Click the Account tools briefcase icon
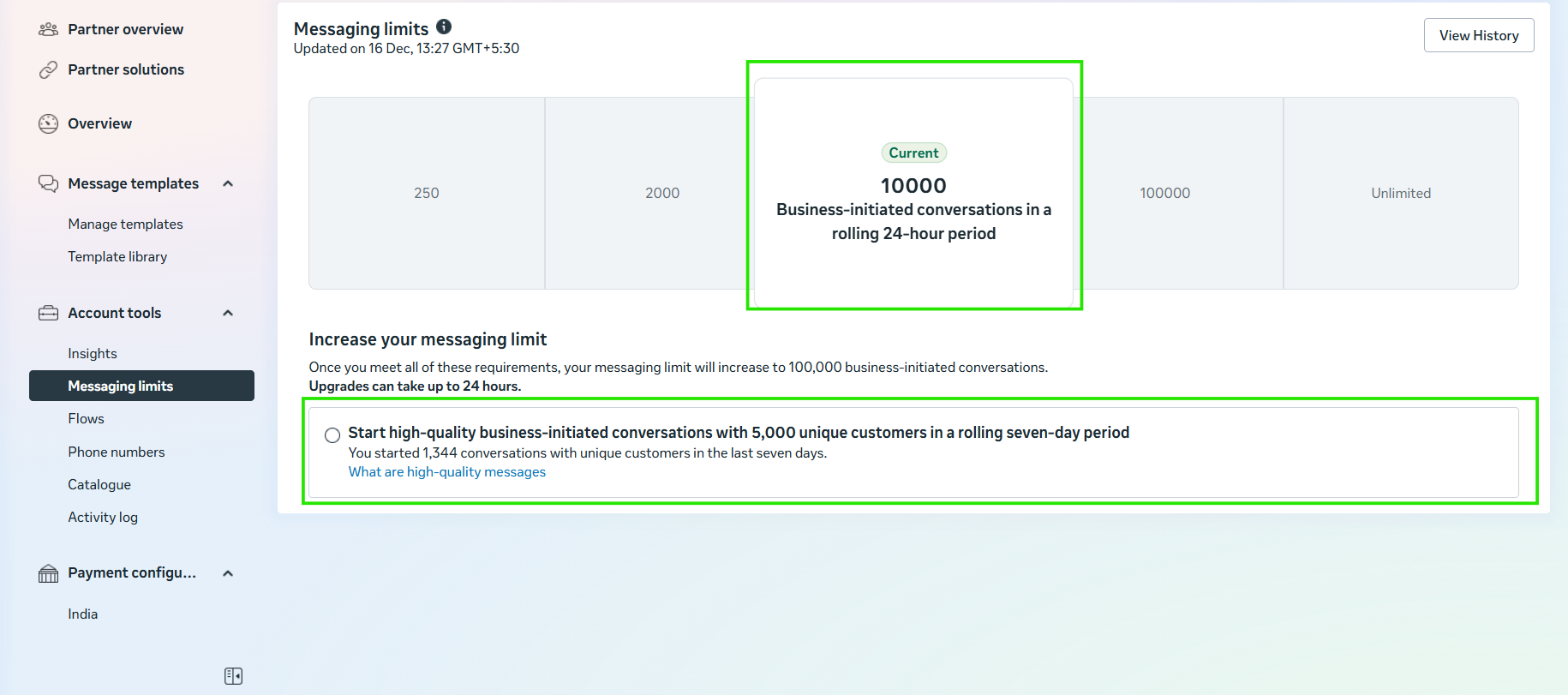The height and width of the screenshot is (695, 1568). (x=48, y=312)
